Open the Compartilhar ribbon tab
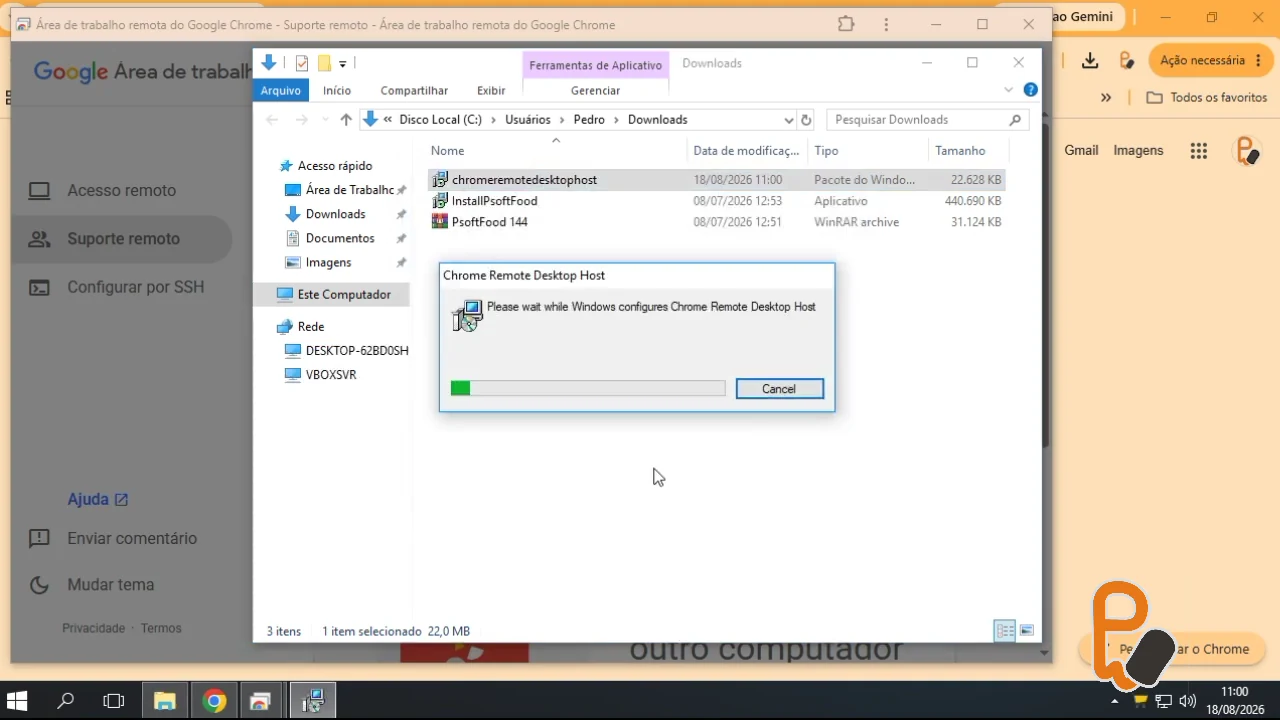The image size is (1280, 720). (x=414, y=90)
